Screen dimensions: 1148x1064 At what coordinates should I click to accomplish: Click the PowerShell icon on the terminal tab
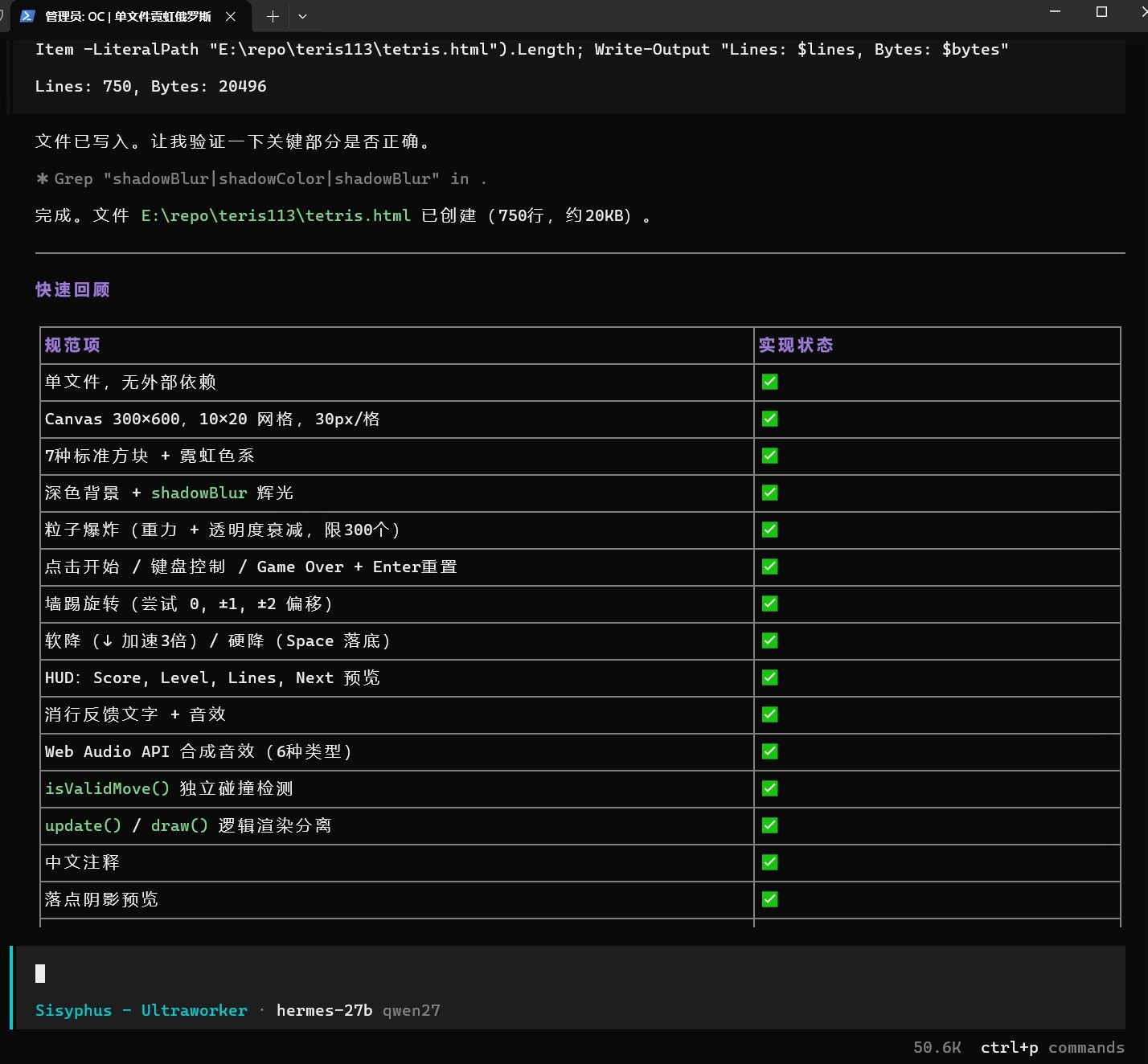pos(27,16)
